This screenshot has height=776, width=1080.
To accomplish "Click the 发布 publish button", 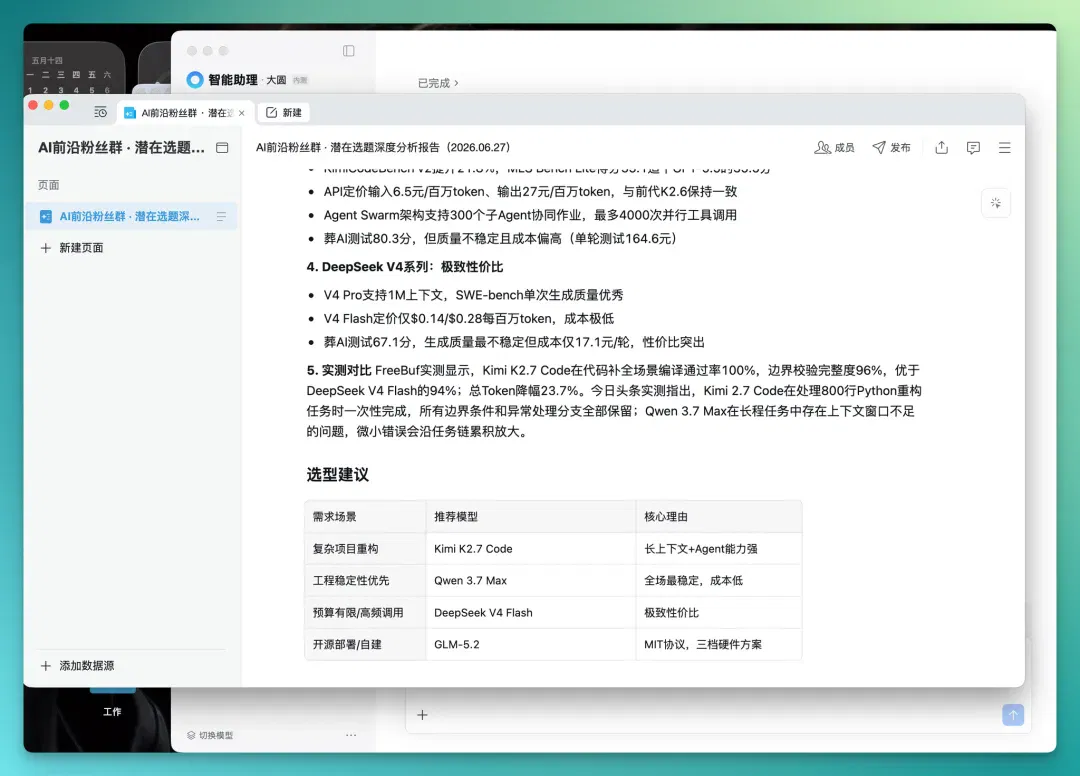I will (891, 147).
